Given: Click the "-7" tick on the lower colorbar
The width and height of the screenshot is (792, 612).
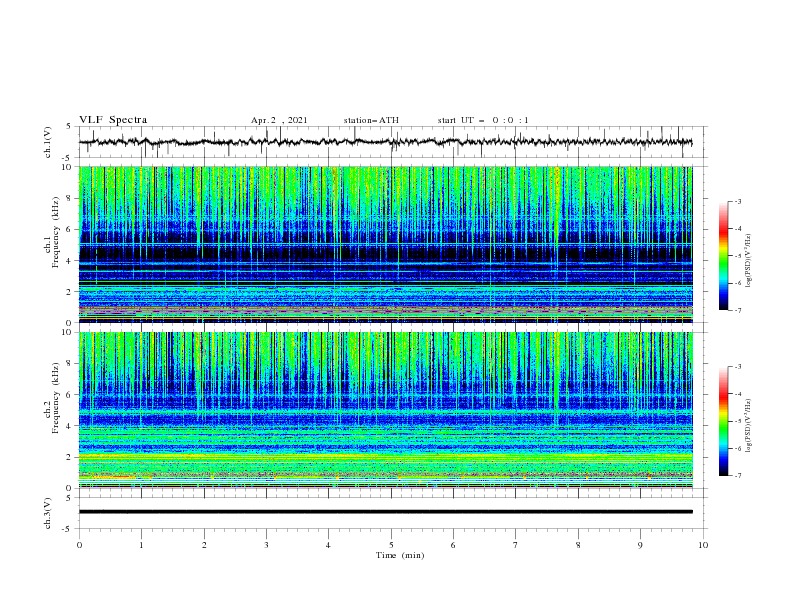Looking at the screenshot, I should (737, 476).
